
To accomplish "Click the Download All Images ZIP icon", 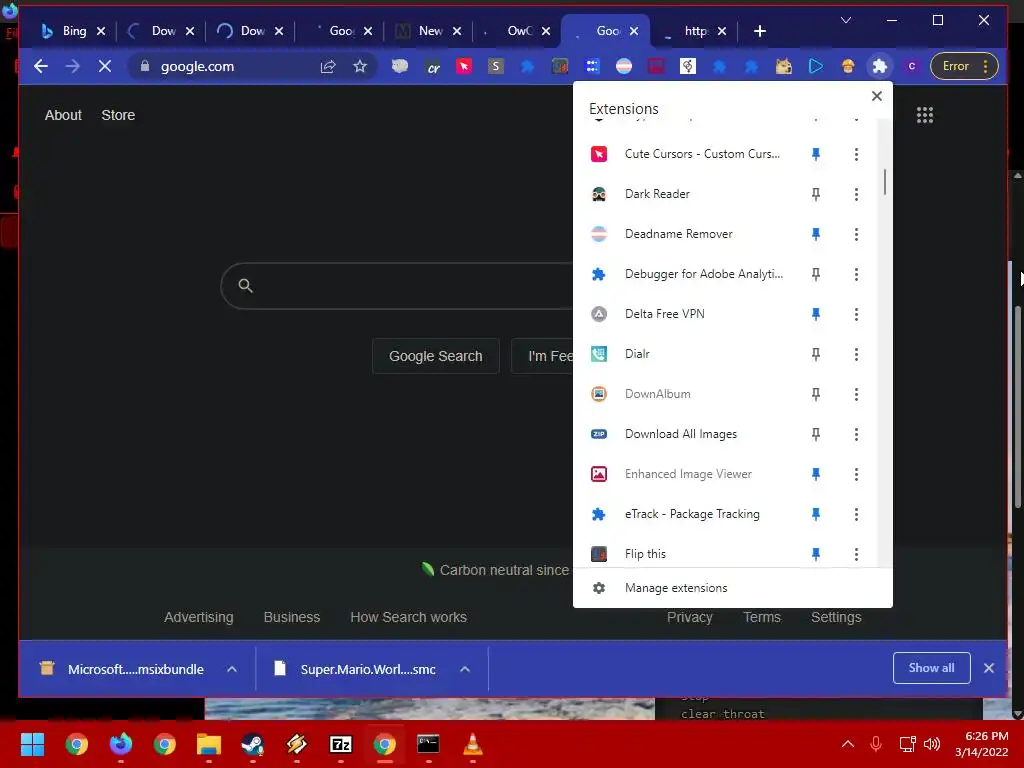I will [598, 434].
